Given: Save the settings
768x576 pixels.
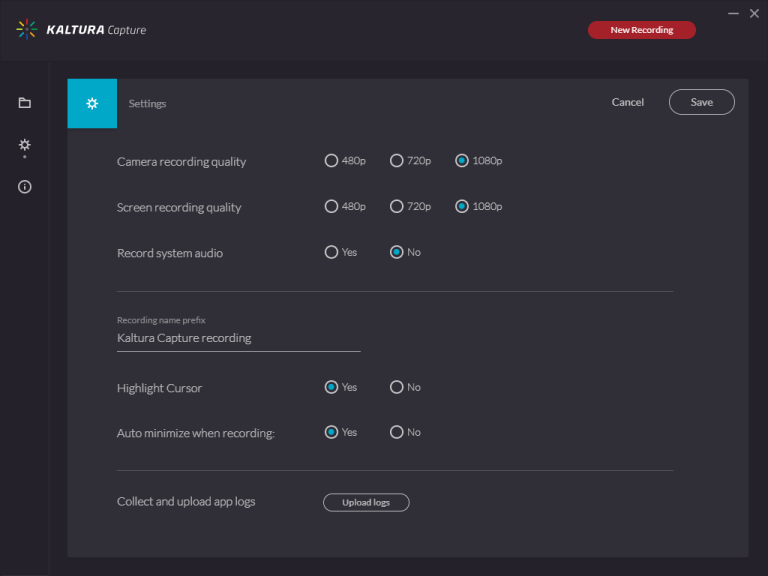Looking at the screenshot, I should tap(701, 102).
